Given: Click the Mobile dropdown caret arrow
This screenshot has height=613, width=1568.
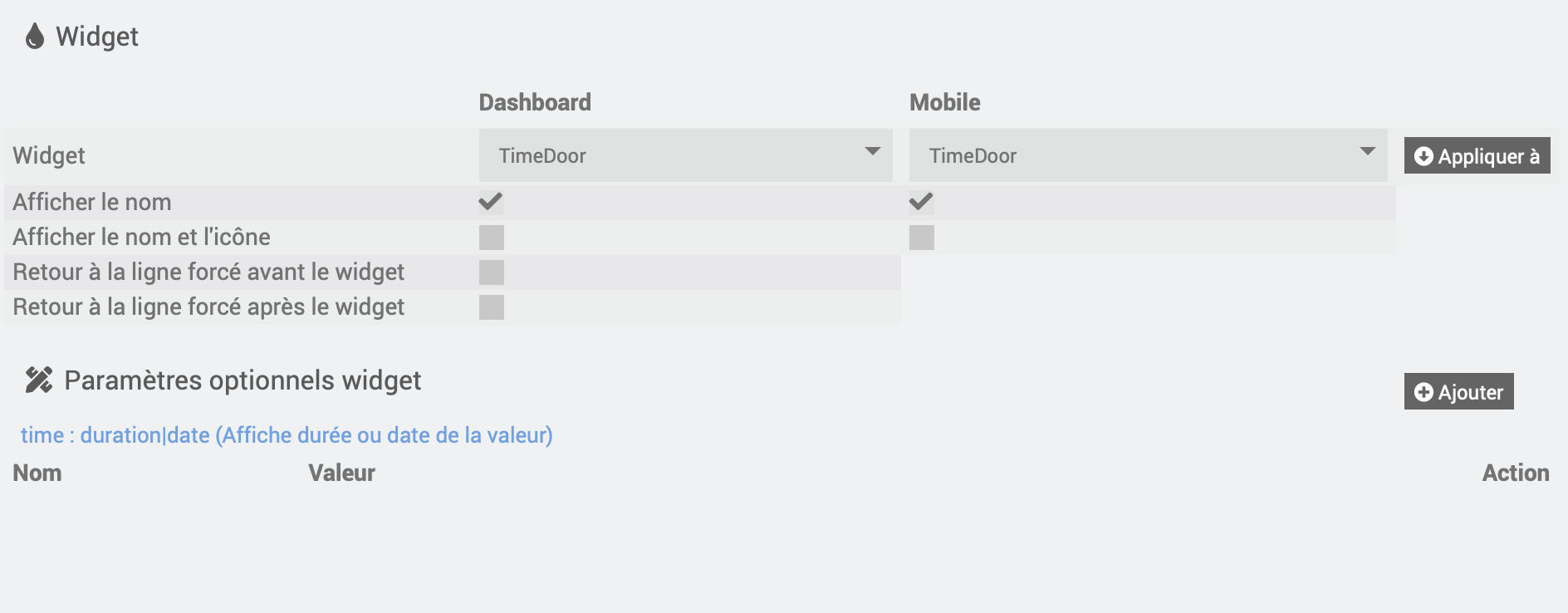Looking at the screenshot, I should click(1367, 151).
